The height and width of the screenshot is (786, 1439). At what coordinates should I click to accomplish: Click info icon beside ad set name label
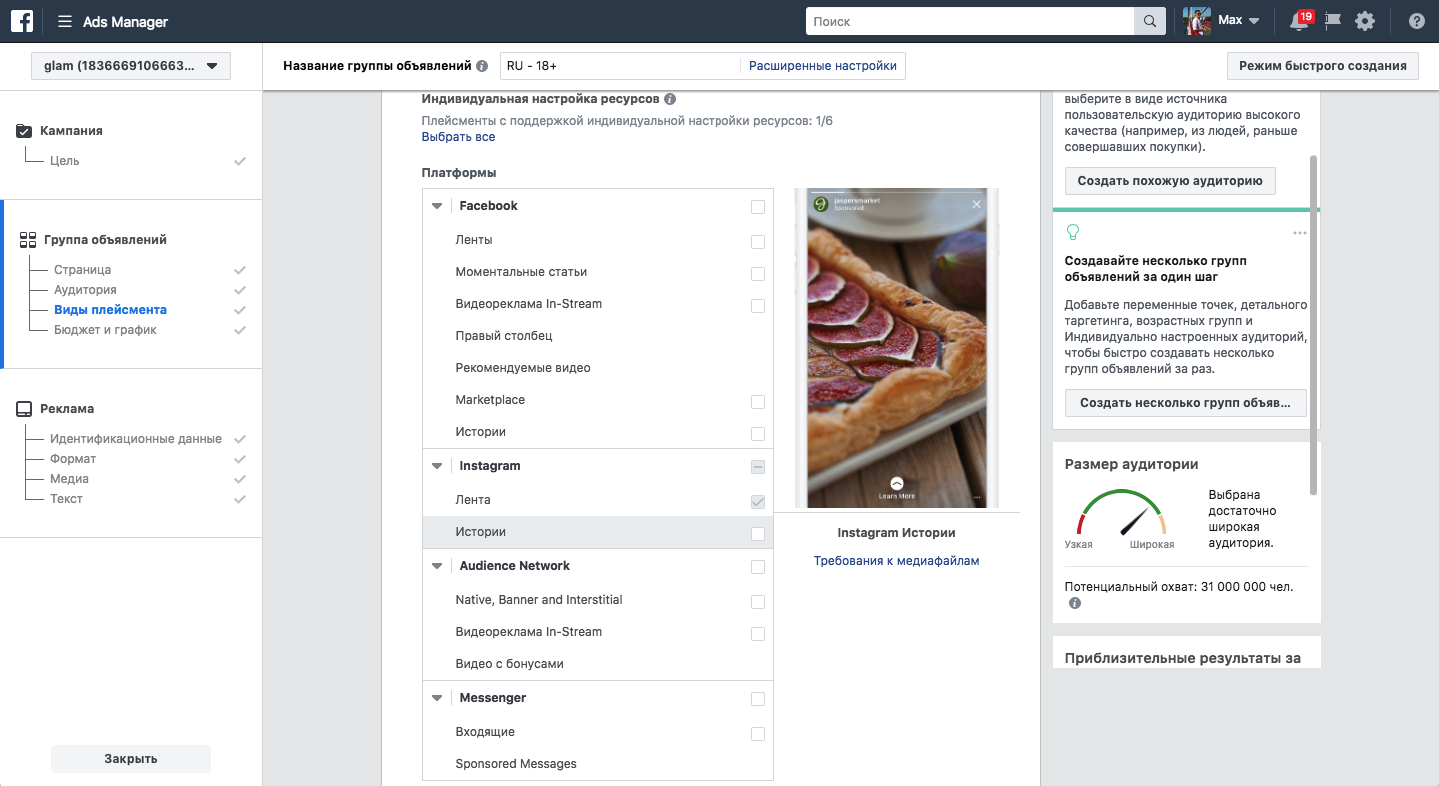pyautogui.click(x=482, y=66)
